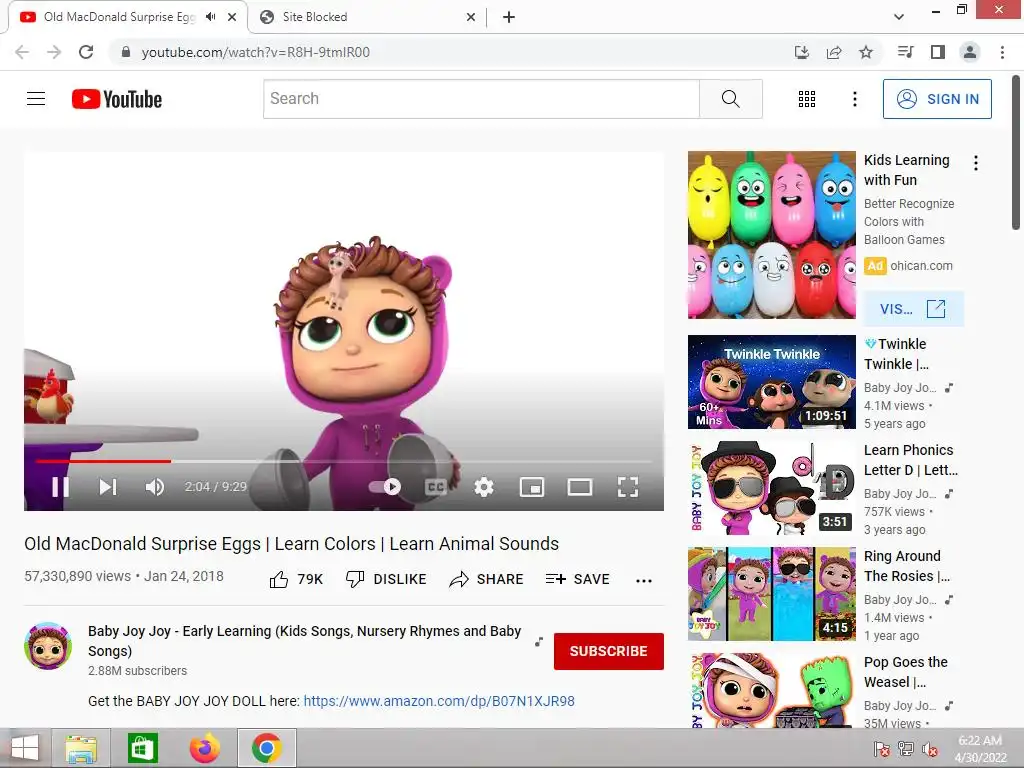The width and height of the screenshot is (1024, 768).
Task: Mute the tab via speaker icon
Action: click(210, 17)
